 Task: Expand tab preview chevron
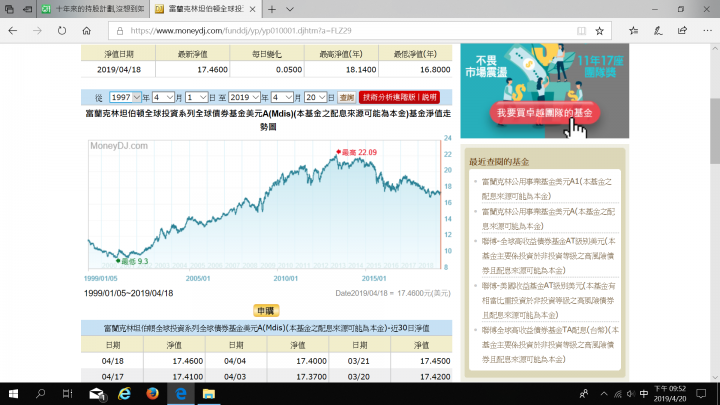(290, 9)
